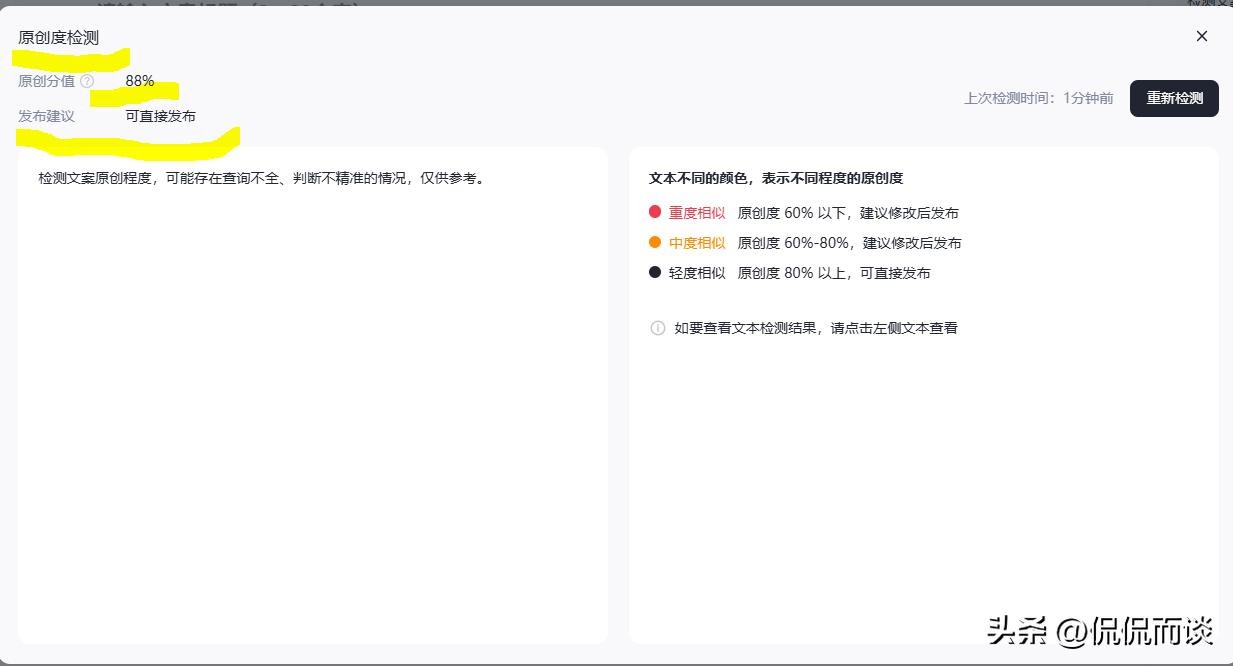The width and height of the screenshot is (1233, 666).
Task: Click the 重新检测 button
Action: coord(1174,98)
